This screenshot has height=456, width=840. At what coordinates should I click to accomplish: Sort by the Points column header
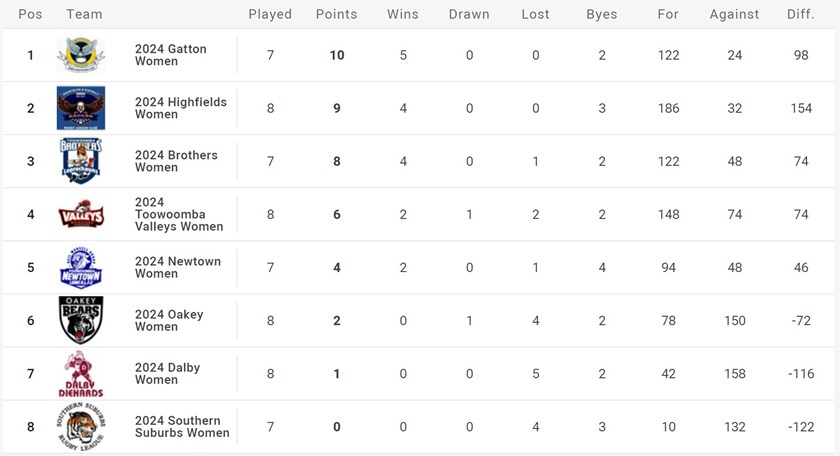[x=336, y=15]
